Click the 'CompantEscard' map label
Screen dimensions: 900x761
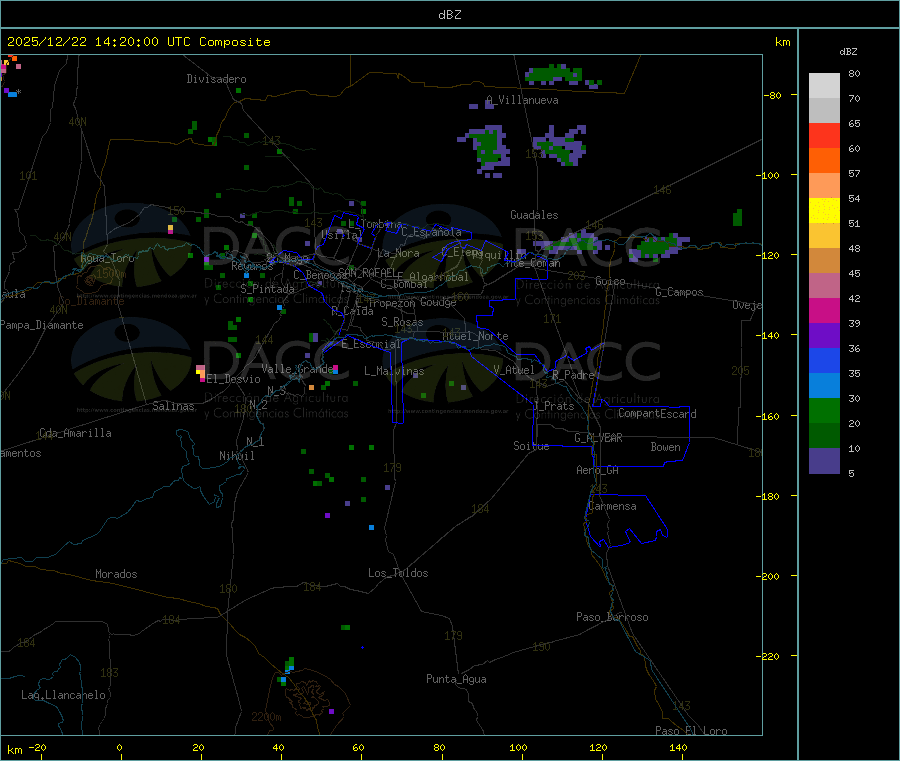pos(658,414)
